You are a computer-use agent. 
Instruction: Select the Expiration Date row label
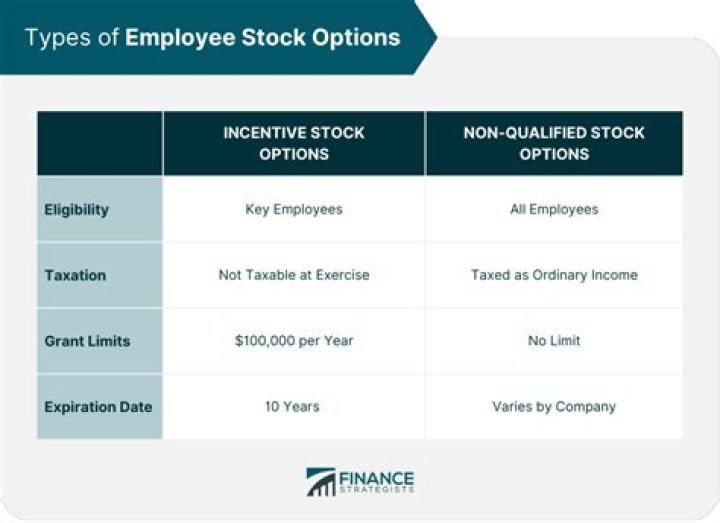[98, 407]
